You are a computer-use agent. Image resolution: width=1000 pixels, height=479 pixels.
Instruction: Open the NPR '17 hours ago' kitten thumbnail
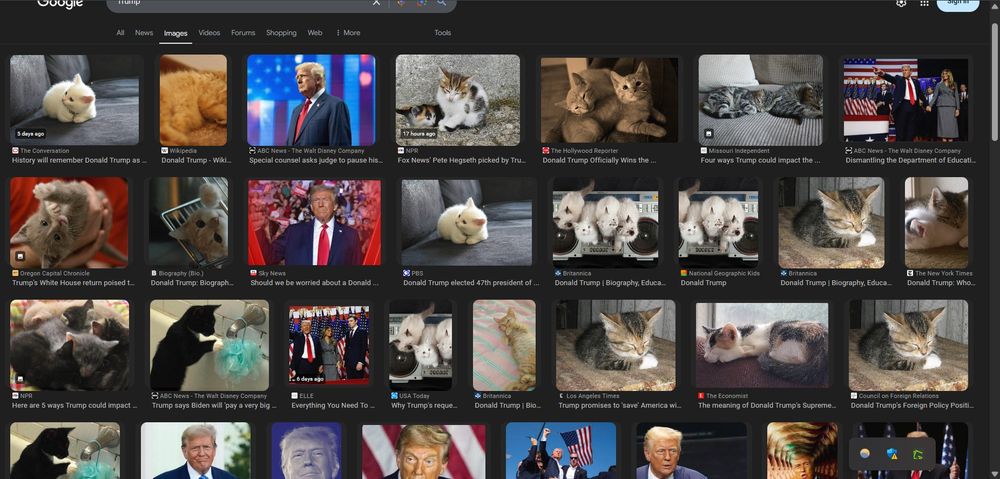458,100
